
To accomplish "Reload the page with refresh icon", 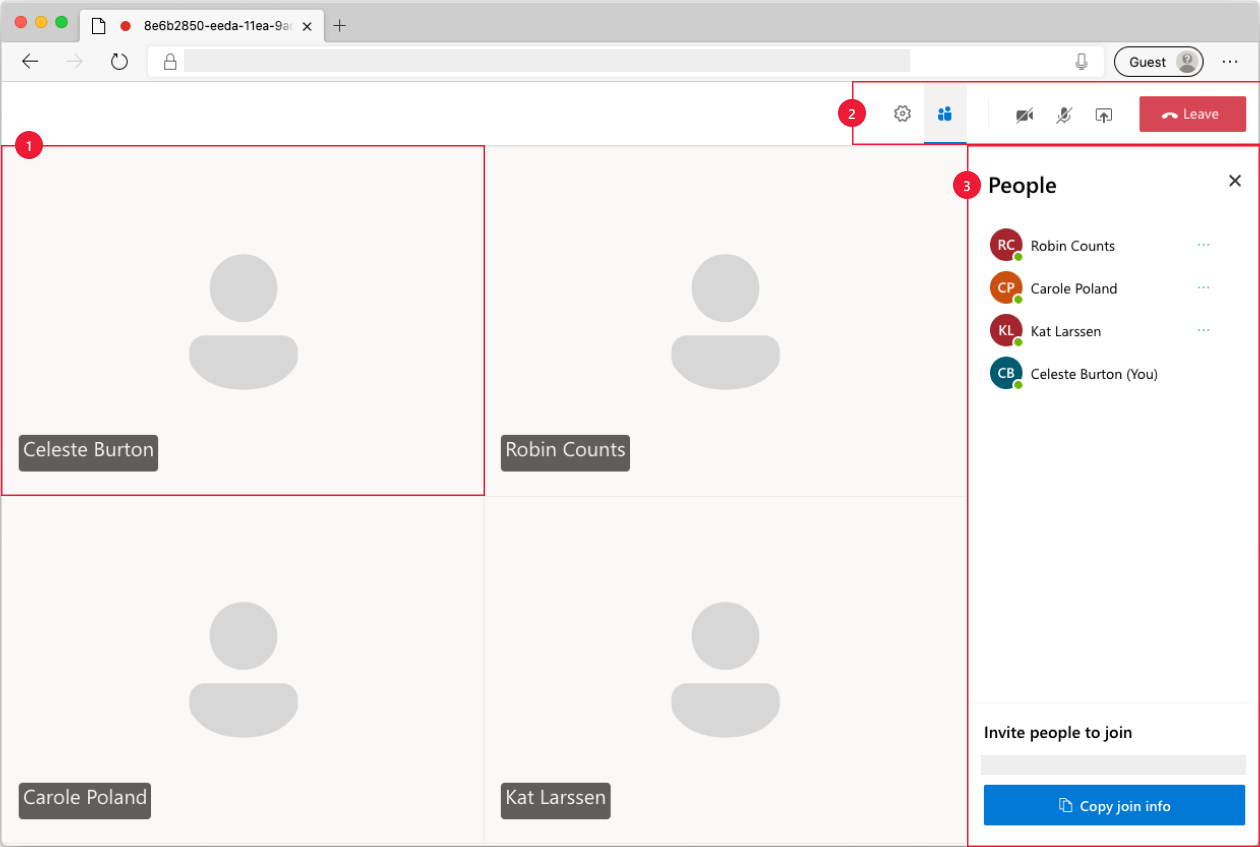I will (x=119, y=61).
